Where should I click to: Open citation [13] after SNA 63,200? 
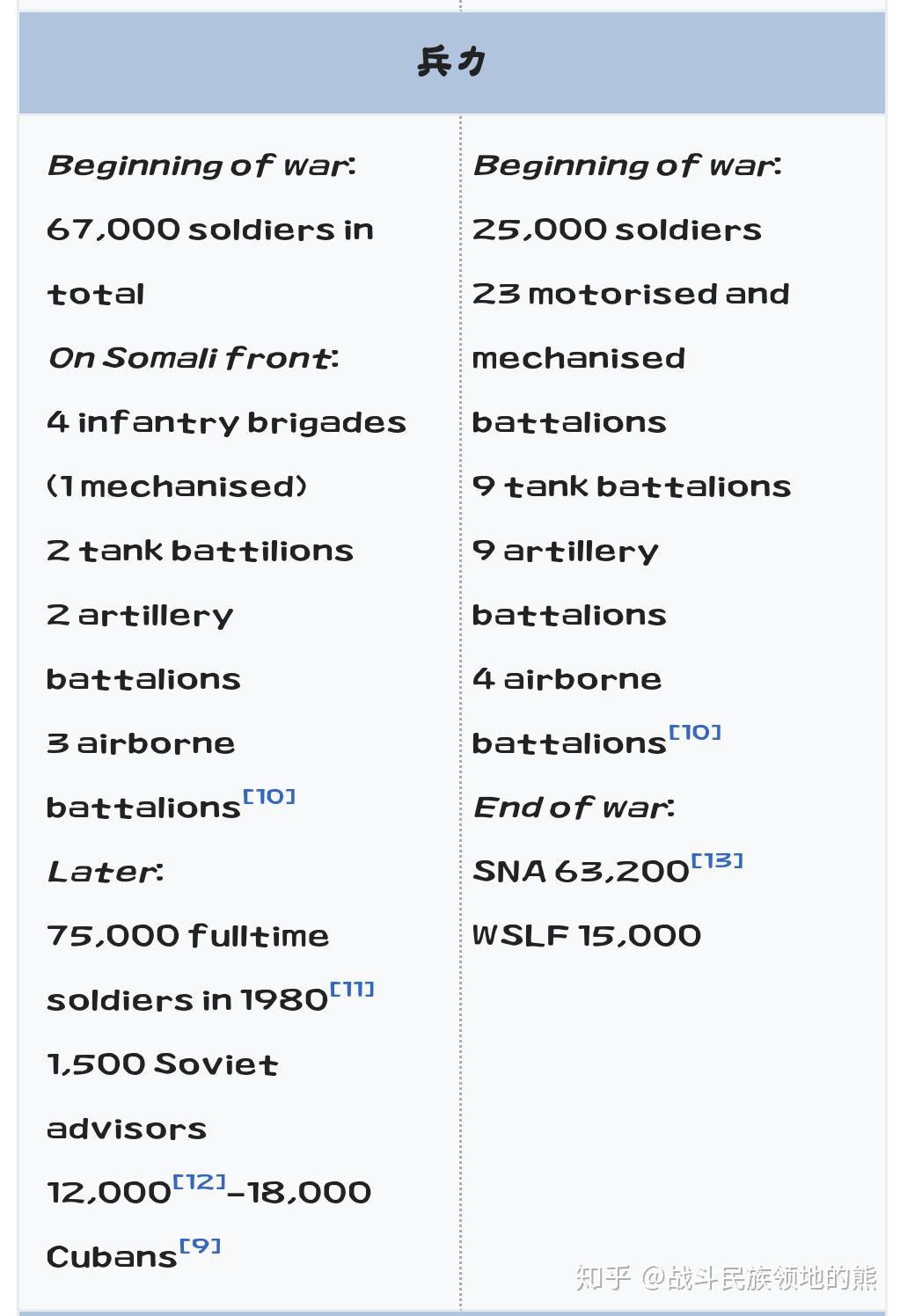718,861
